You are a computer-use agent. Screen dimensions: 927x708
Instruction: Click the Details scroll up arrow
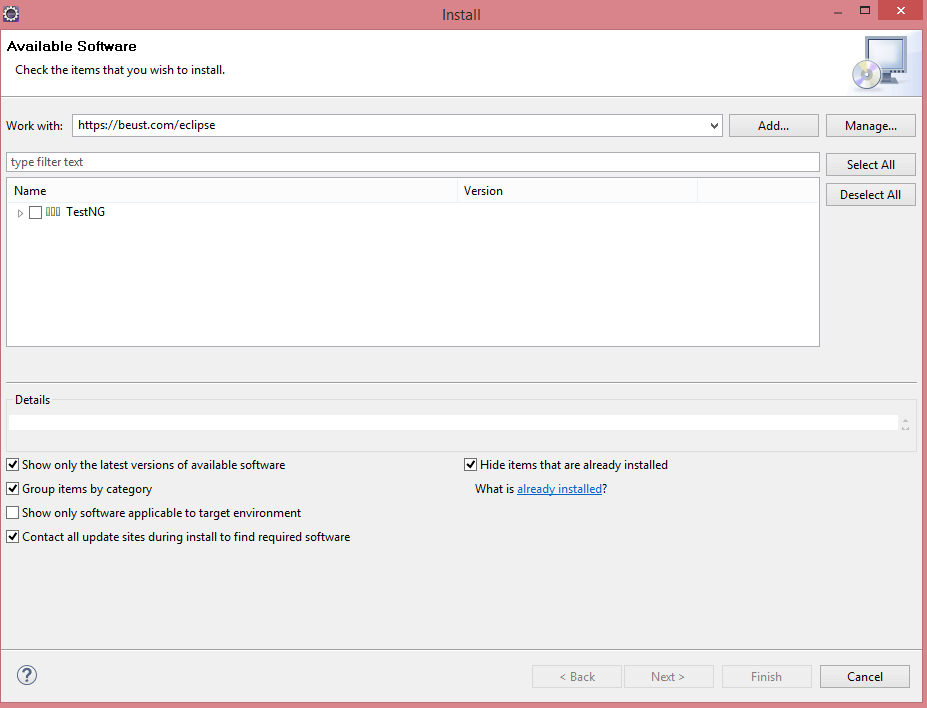tap(905, 420)
